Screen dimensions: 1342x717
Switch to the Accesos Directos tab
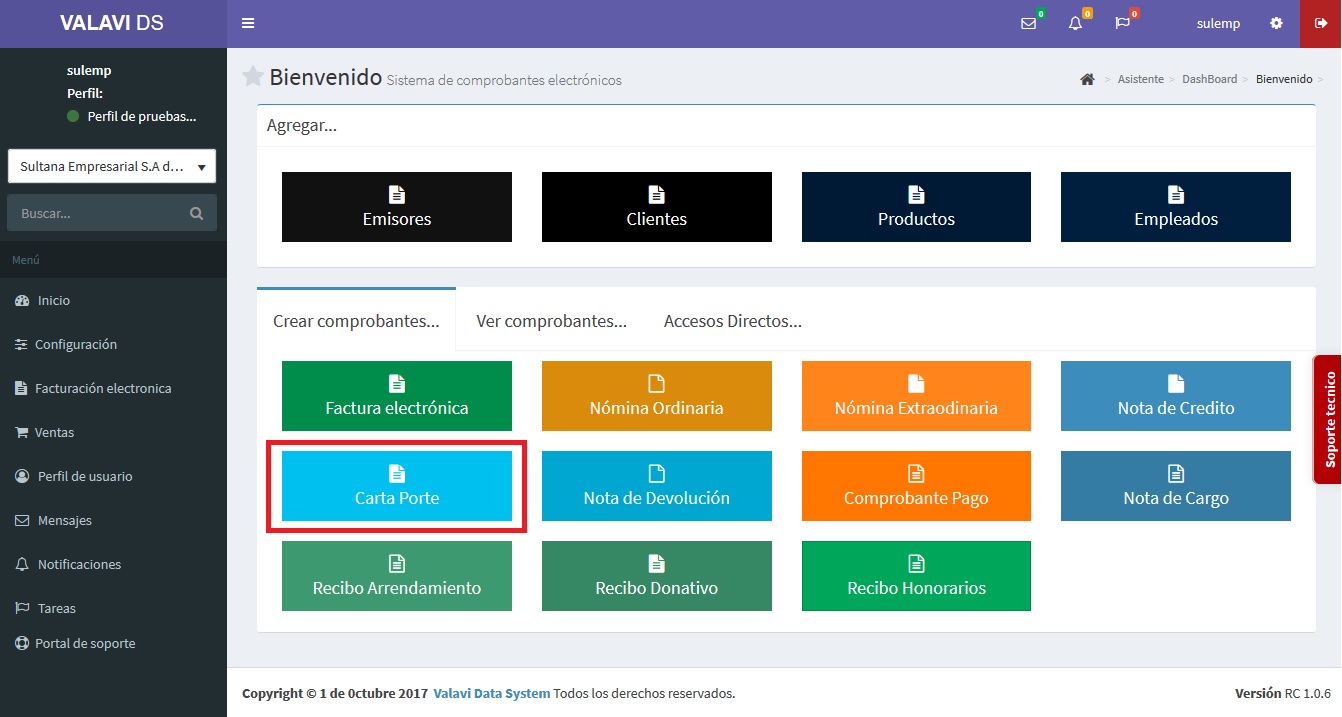tap(733, 321)
